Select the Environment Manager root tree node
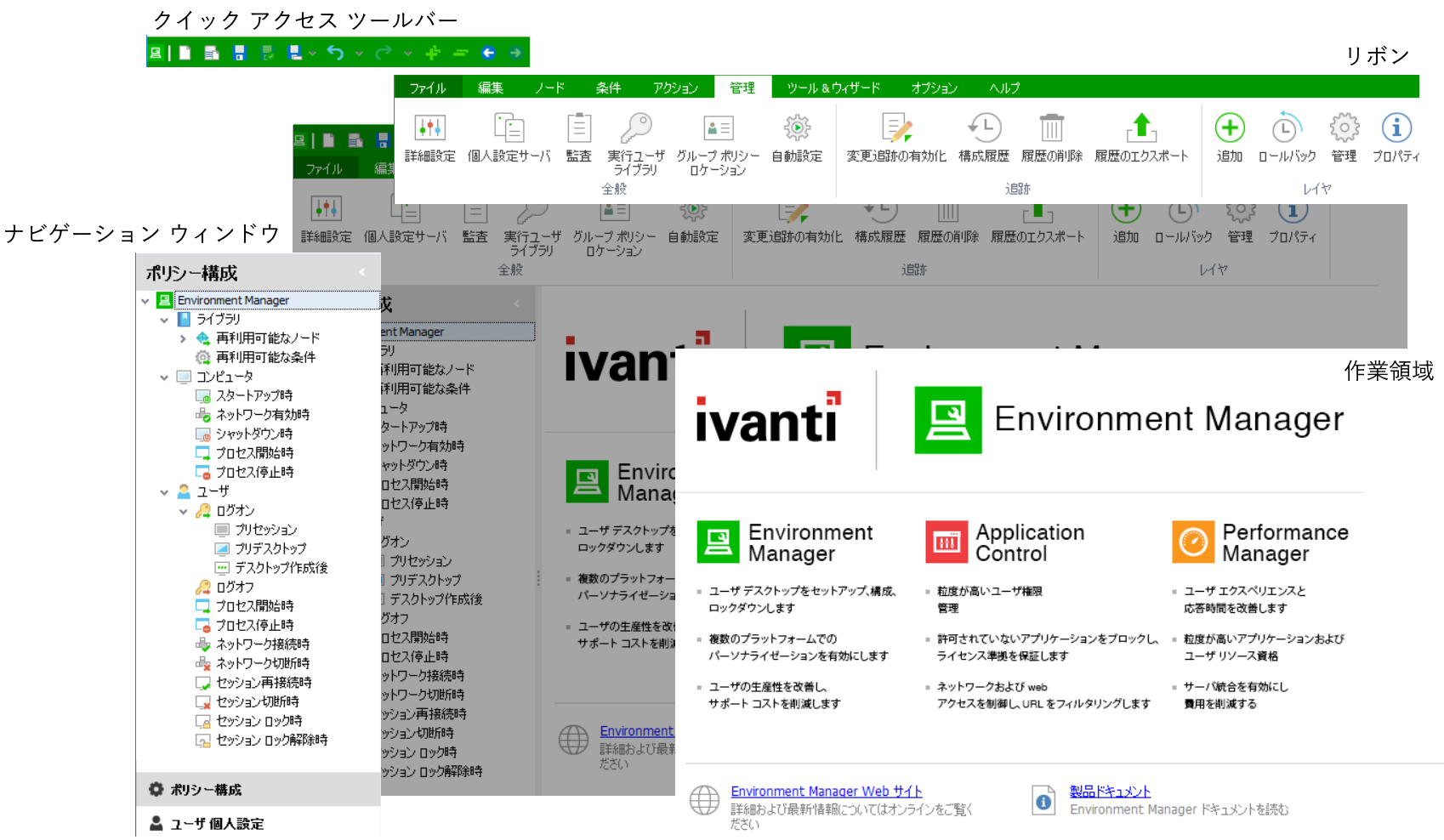Viewport: 1444px width, 840px height. coord(232,300)
